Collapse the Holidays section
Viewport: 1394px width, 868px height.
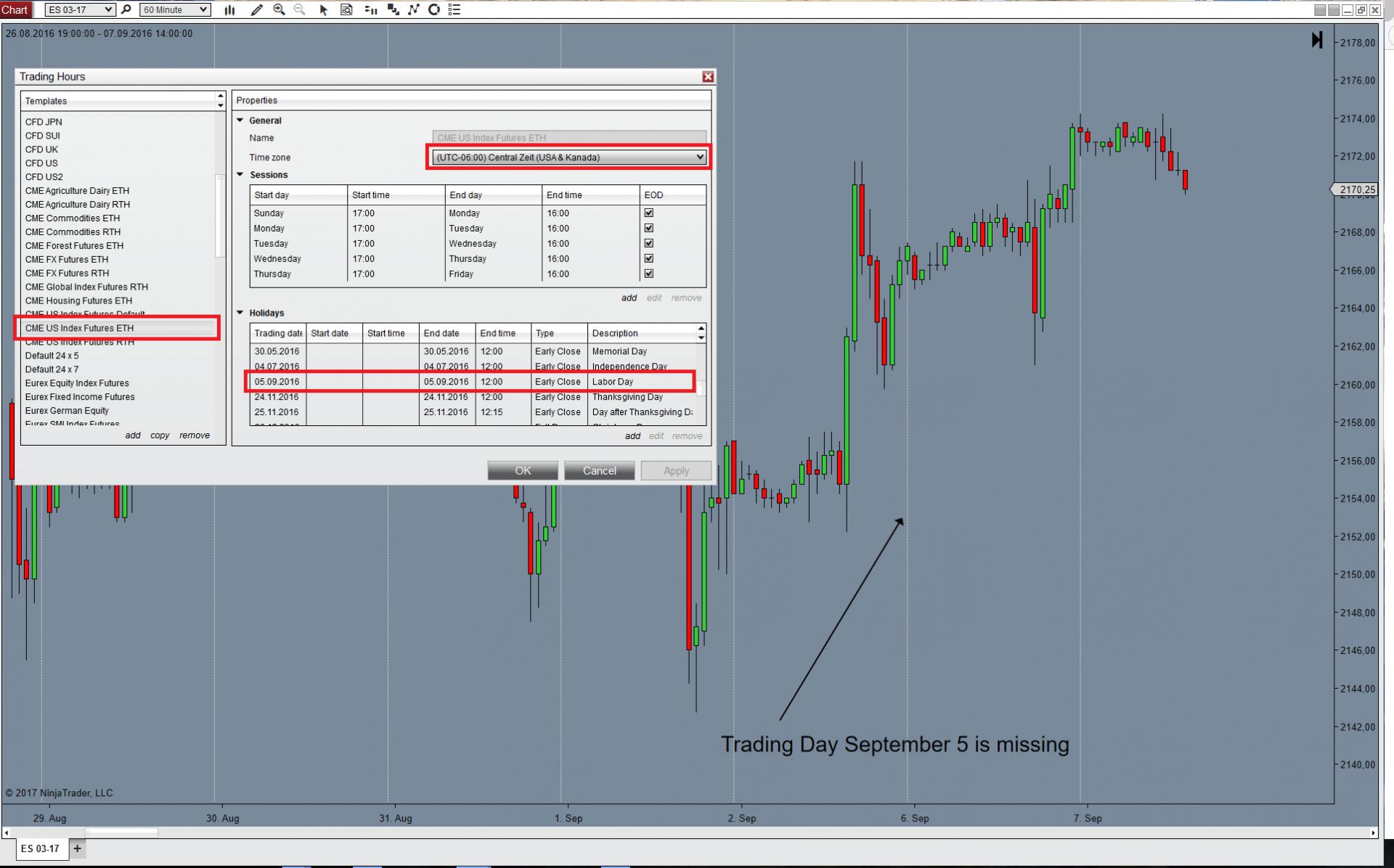[x=240, y=313]
